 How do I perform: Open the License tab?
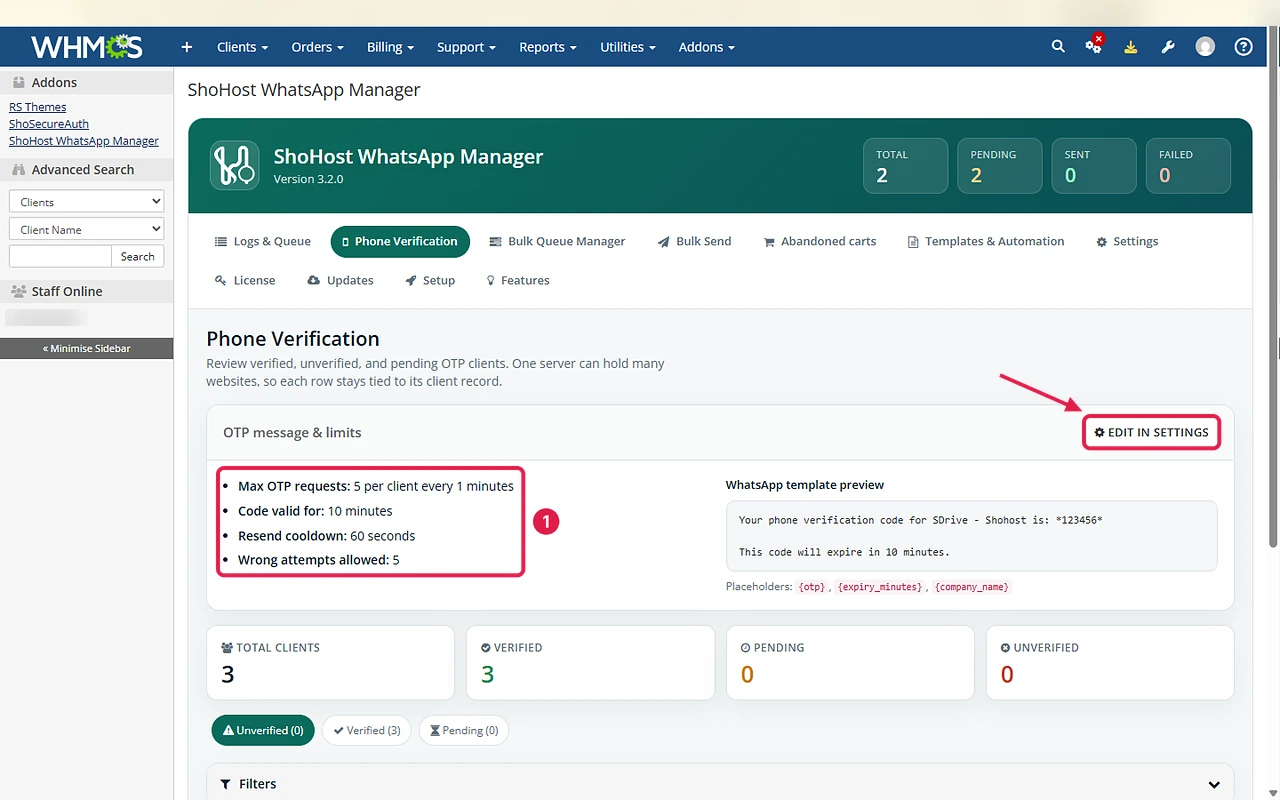[245, 280]
